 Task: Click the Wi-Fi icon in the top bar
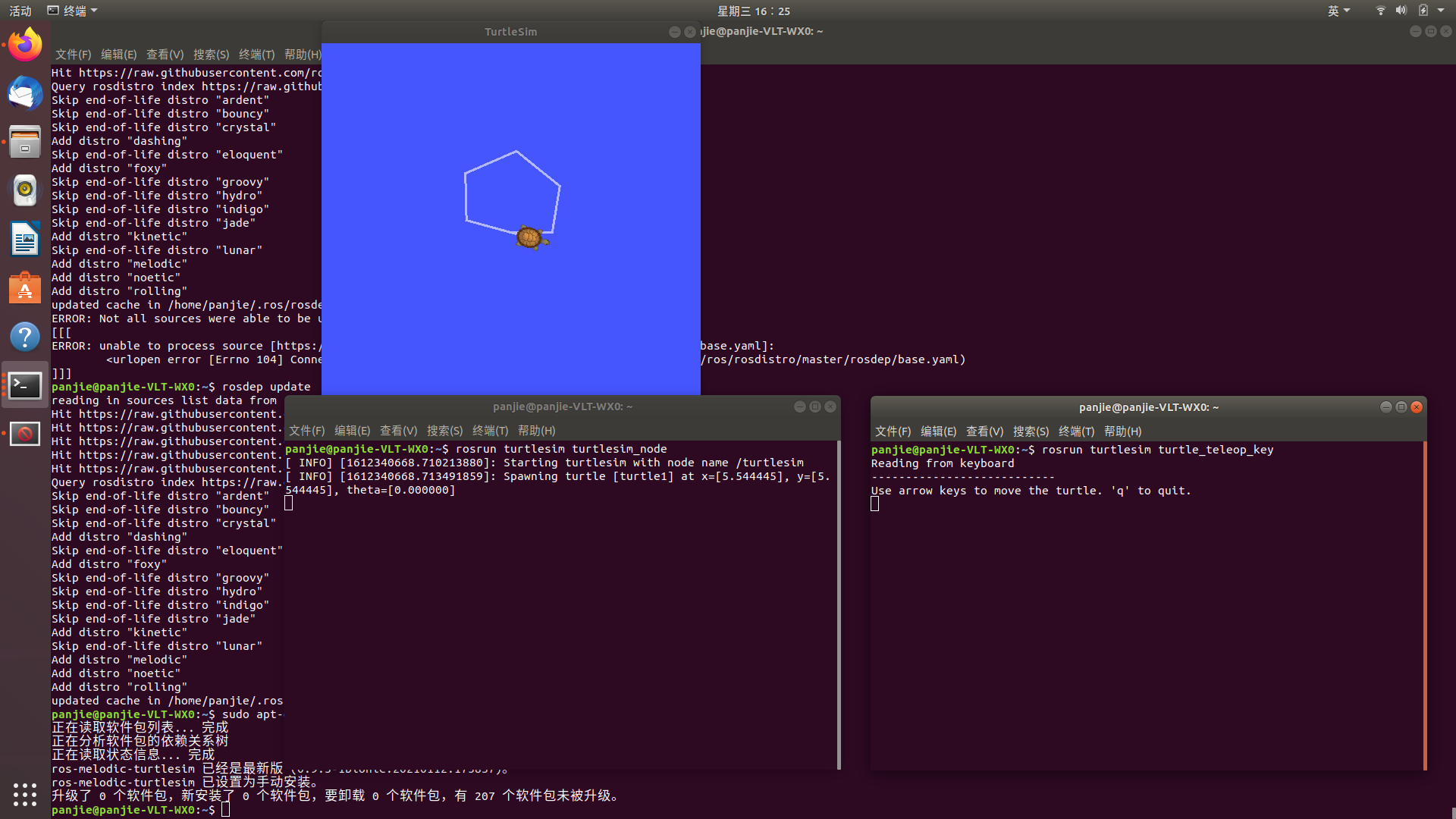[1379, 10]
